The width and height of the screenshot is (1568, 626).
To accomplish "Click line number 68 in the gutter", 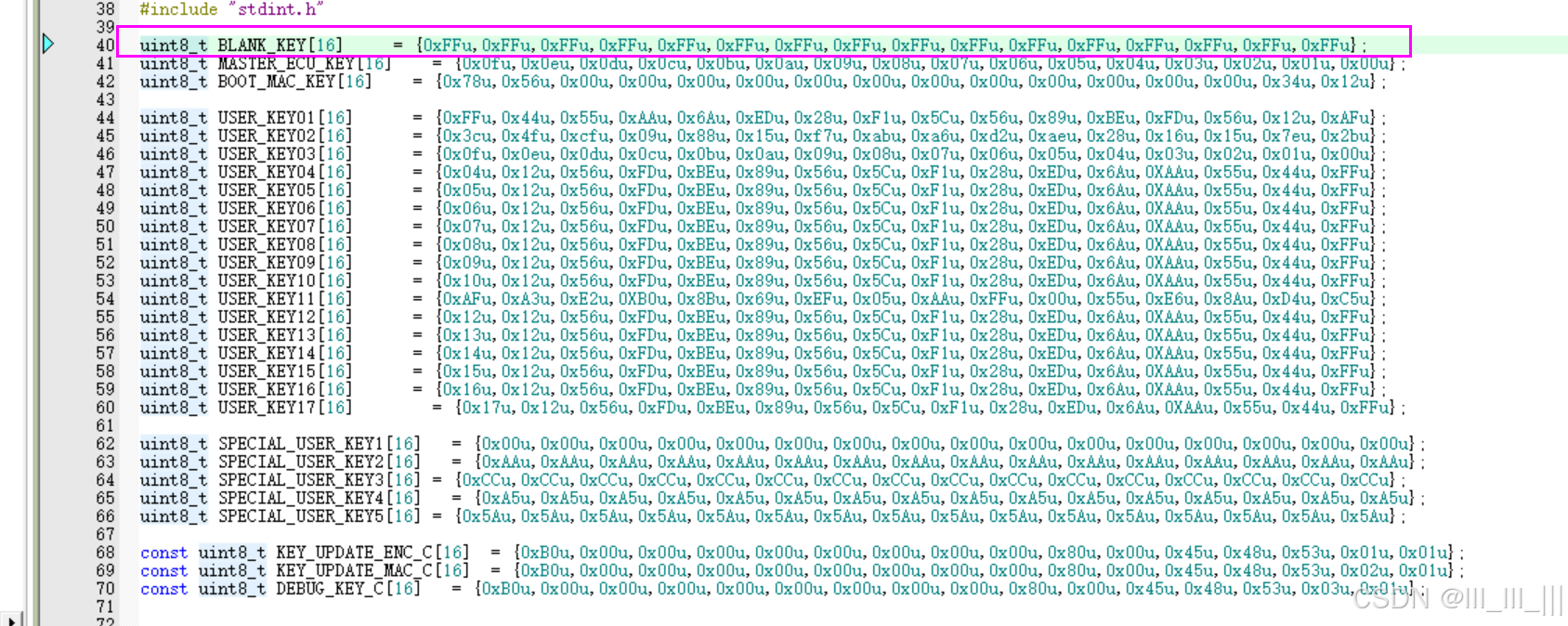I will [105, 553].
